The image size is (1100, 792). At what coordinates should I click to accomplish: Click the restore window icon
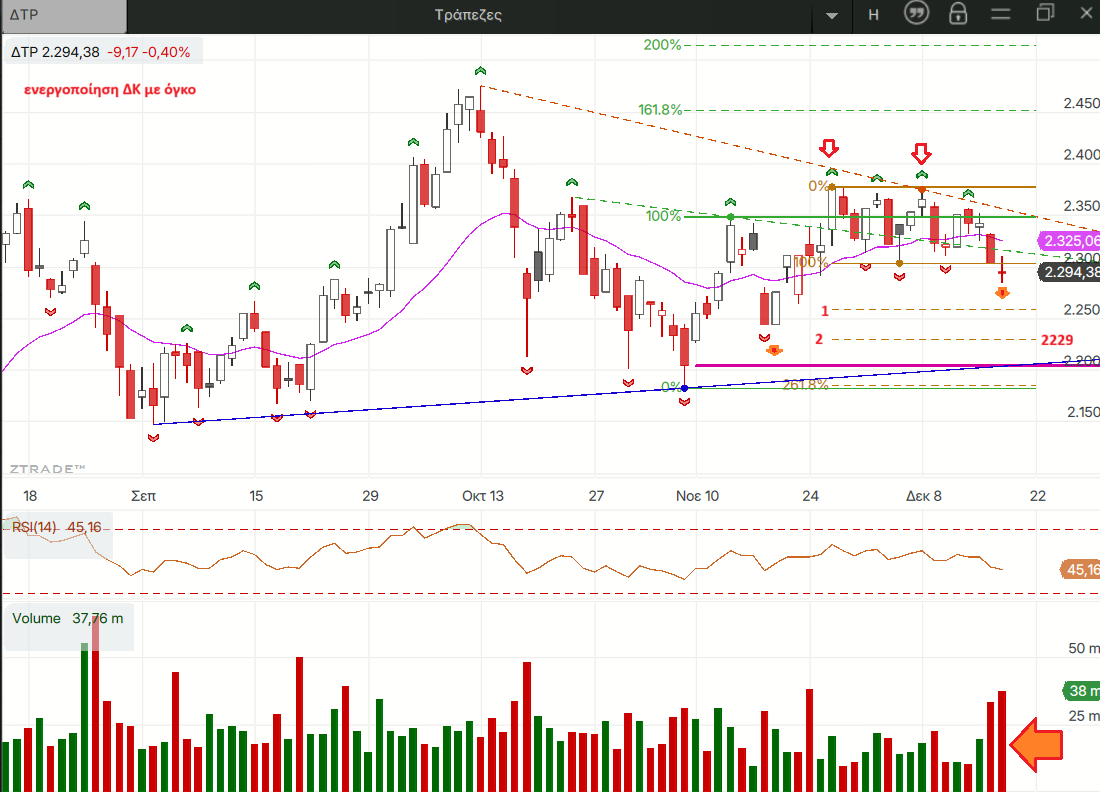[x=1046, y=14]
